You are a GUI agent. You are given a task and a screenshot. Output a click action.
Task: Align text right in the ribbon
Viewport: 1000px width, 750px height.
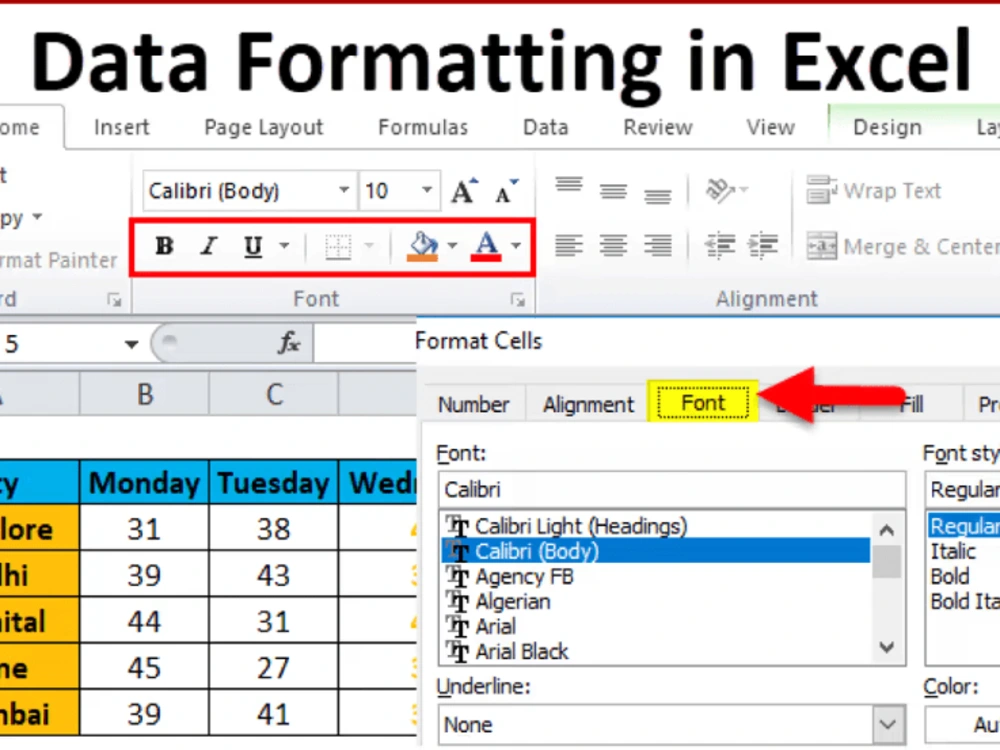(658, 246)
